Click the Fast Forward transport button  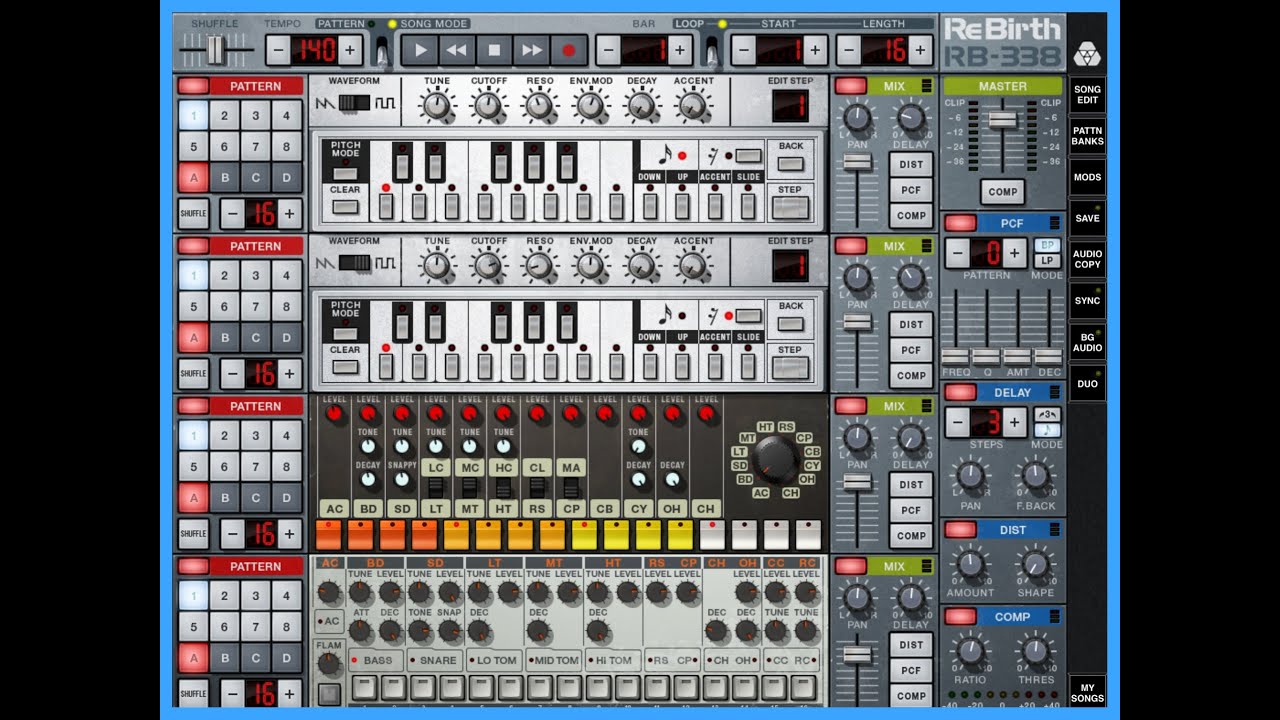click(x=532, y=50)
